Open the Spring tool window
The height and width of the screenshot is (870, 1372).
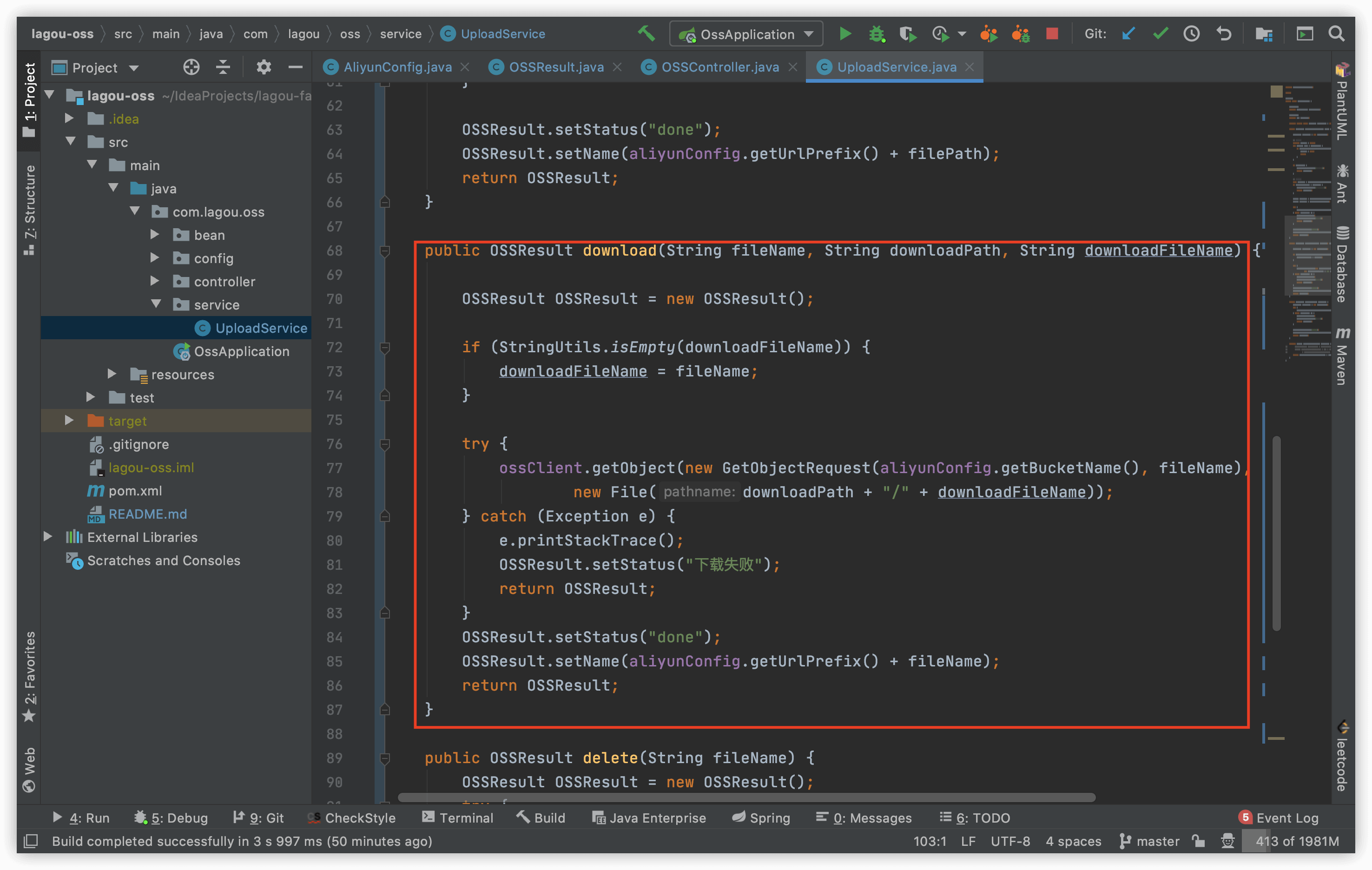[x=761, y=817]
